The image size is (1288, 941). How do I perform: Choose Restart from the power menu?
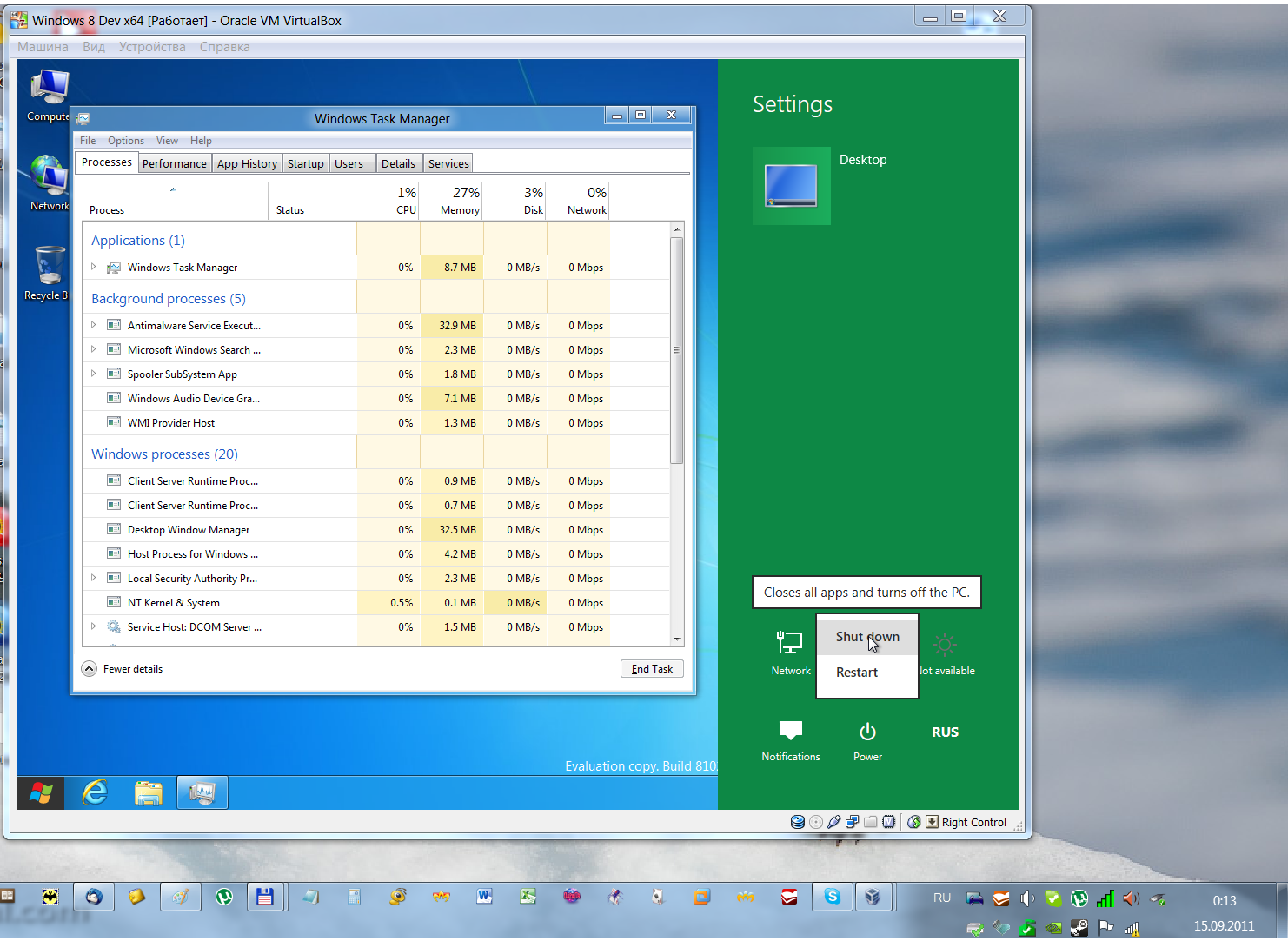click(867, 673)
